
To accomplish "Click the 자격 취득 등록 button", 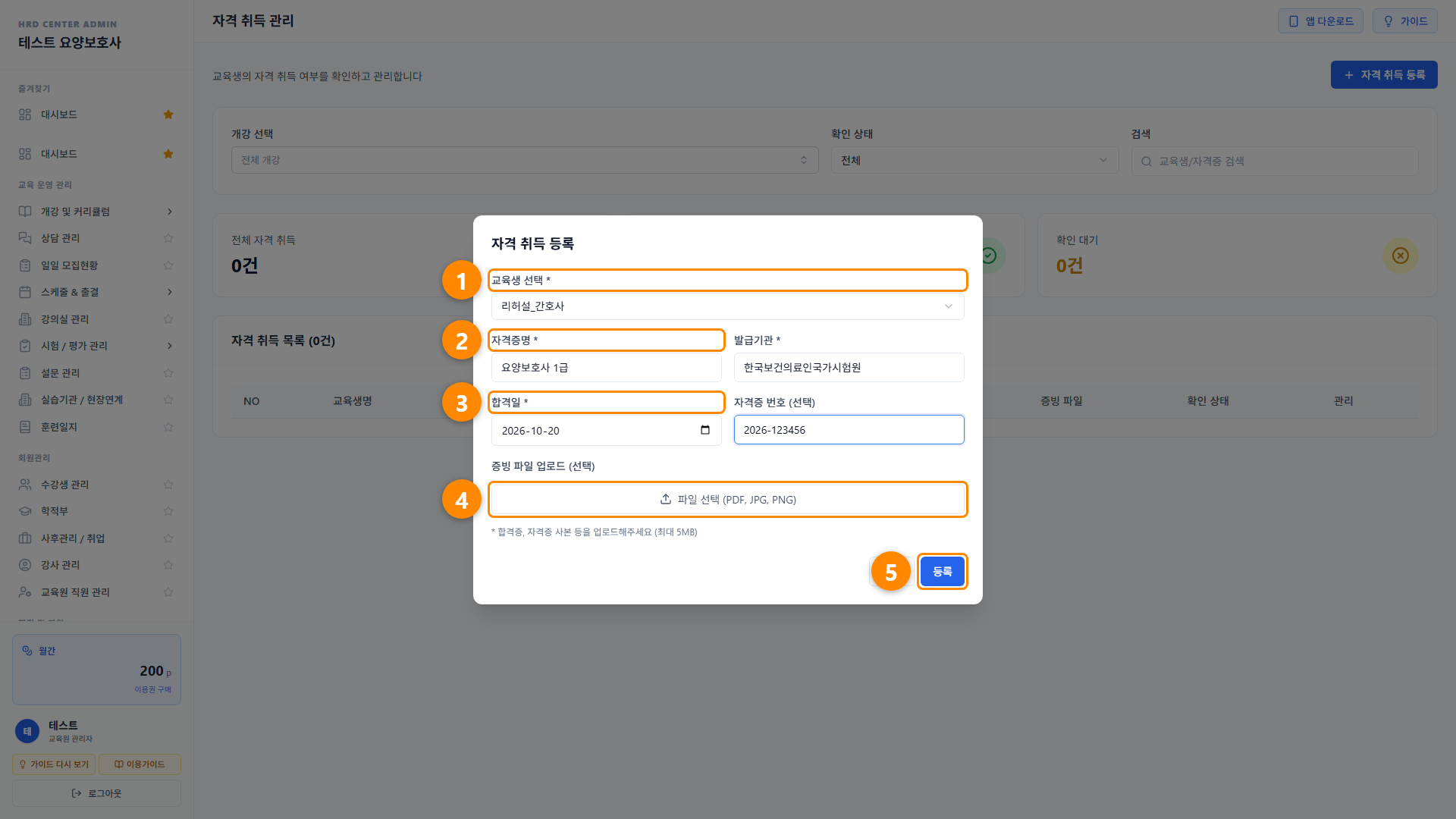I will click(x=1384, y=75).
